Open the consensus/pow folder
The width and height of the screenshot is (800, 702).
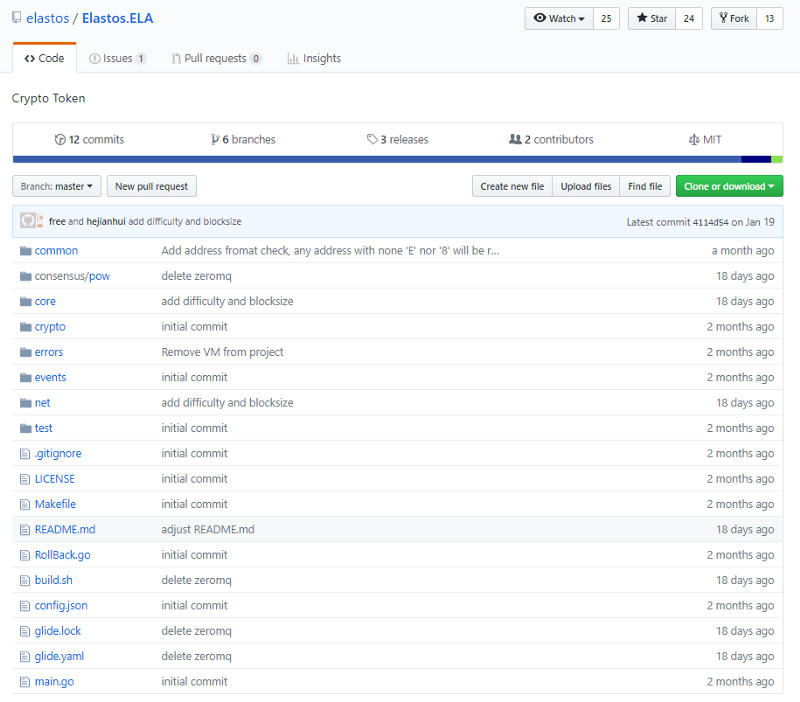point(72,276)
